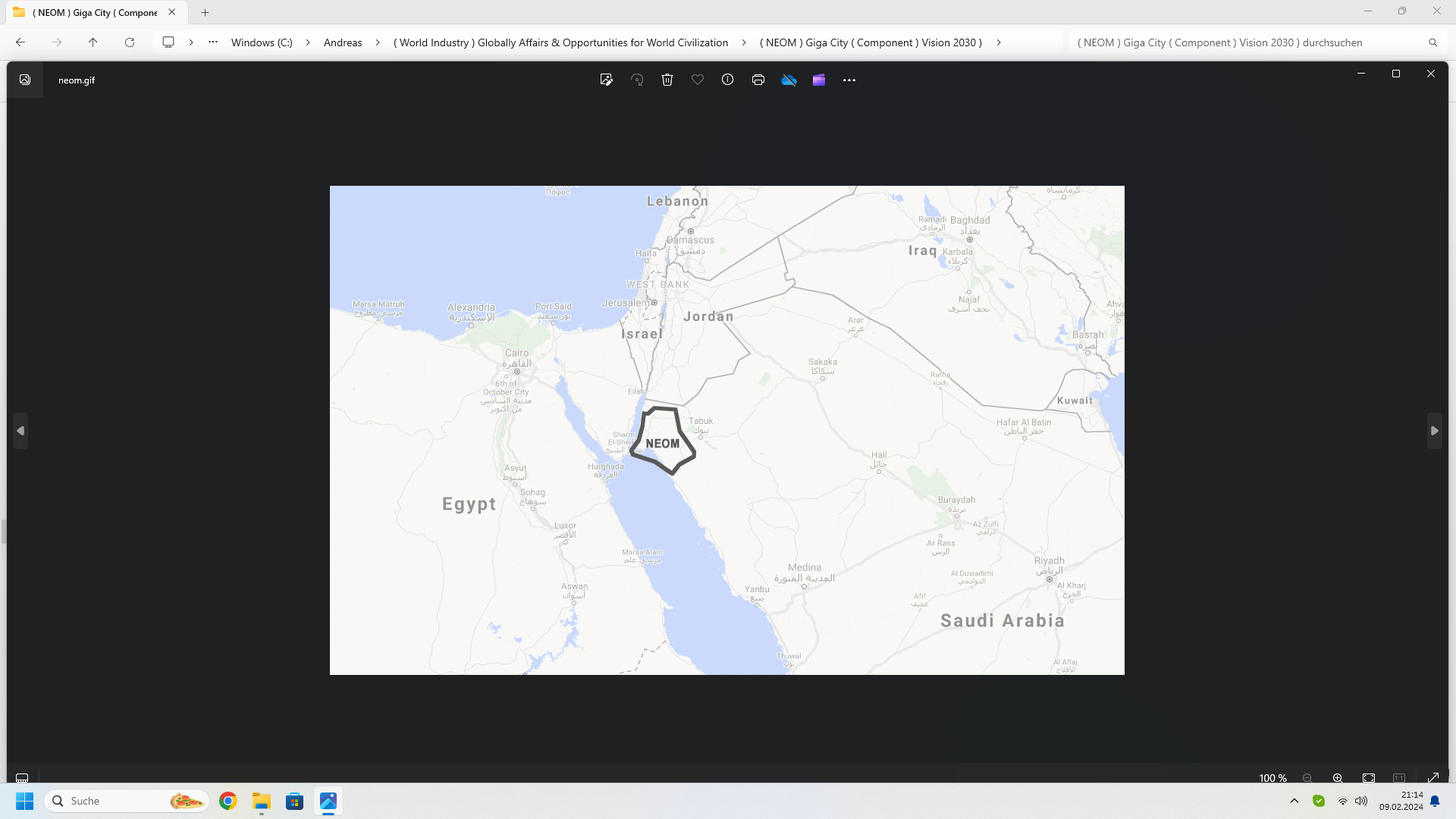Rotate the image using the toolbar
1456x819 pixels.
(x=637, y=80)
